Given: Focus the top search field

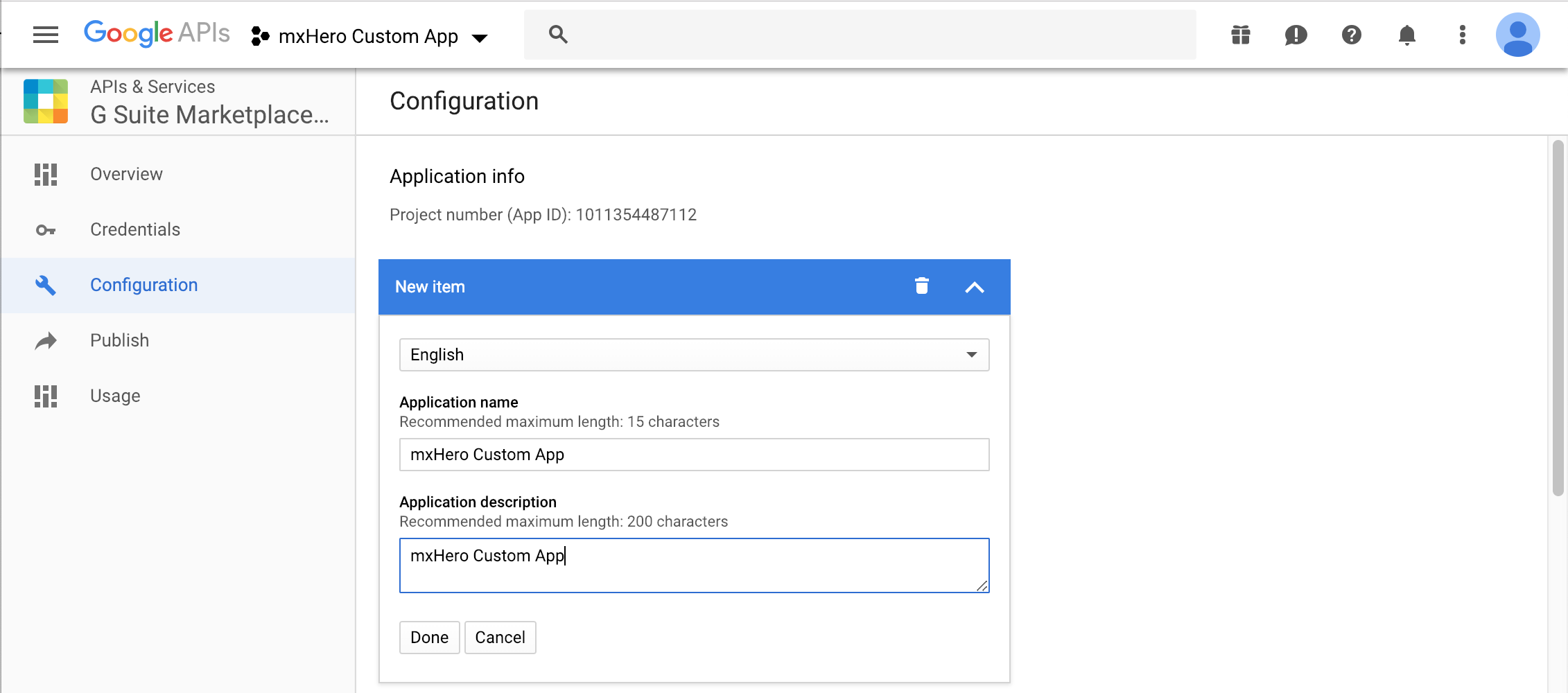Looking at the screenshot, I should pyautogui.click(x=860, y=35).
